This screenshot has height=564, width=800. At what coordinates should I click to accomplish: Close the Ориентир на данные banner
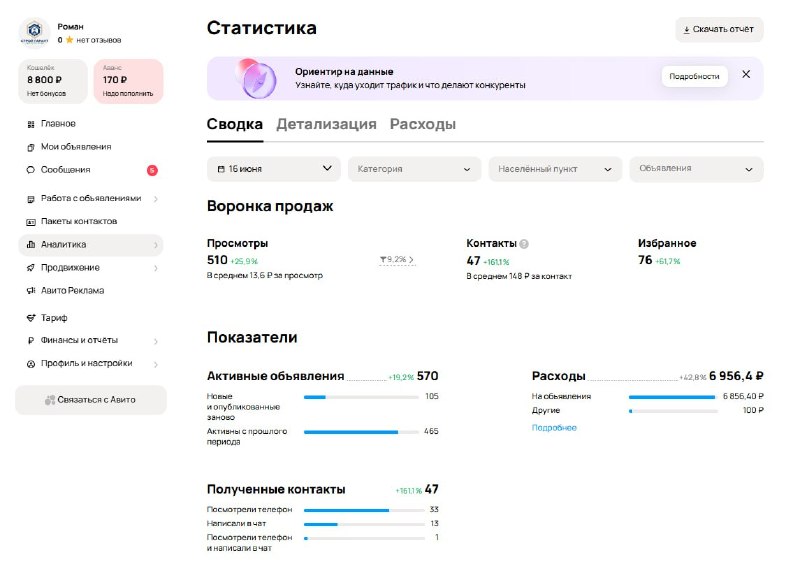point(746,75)
